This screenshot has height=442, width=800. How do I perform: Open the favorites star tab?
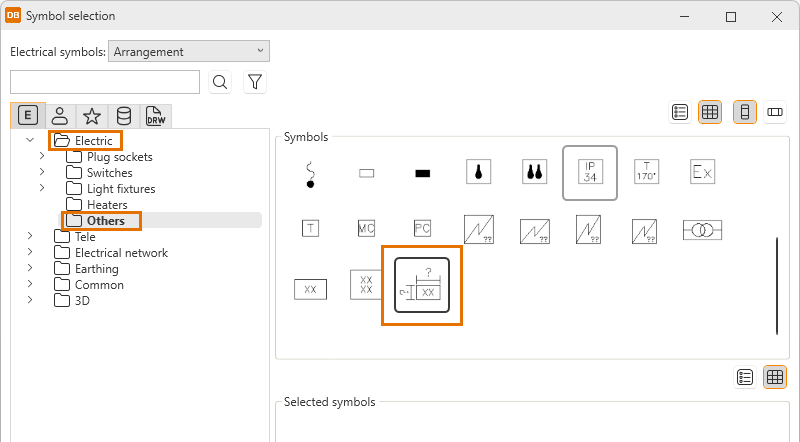click(x=91, y=116)
